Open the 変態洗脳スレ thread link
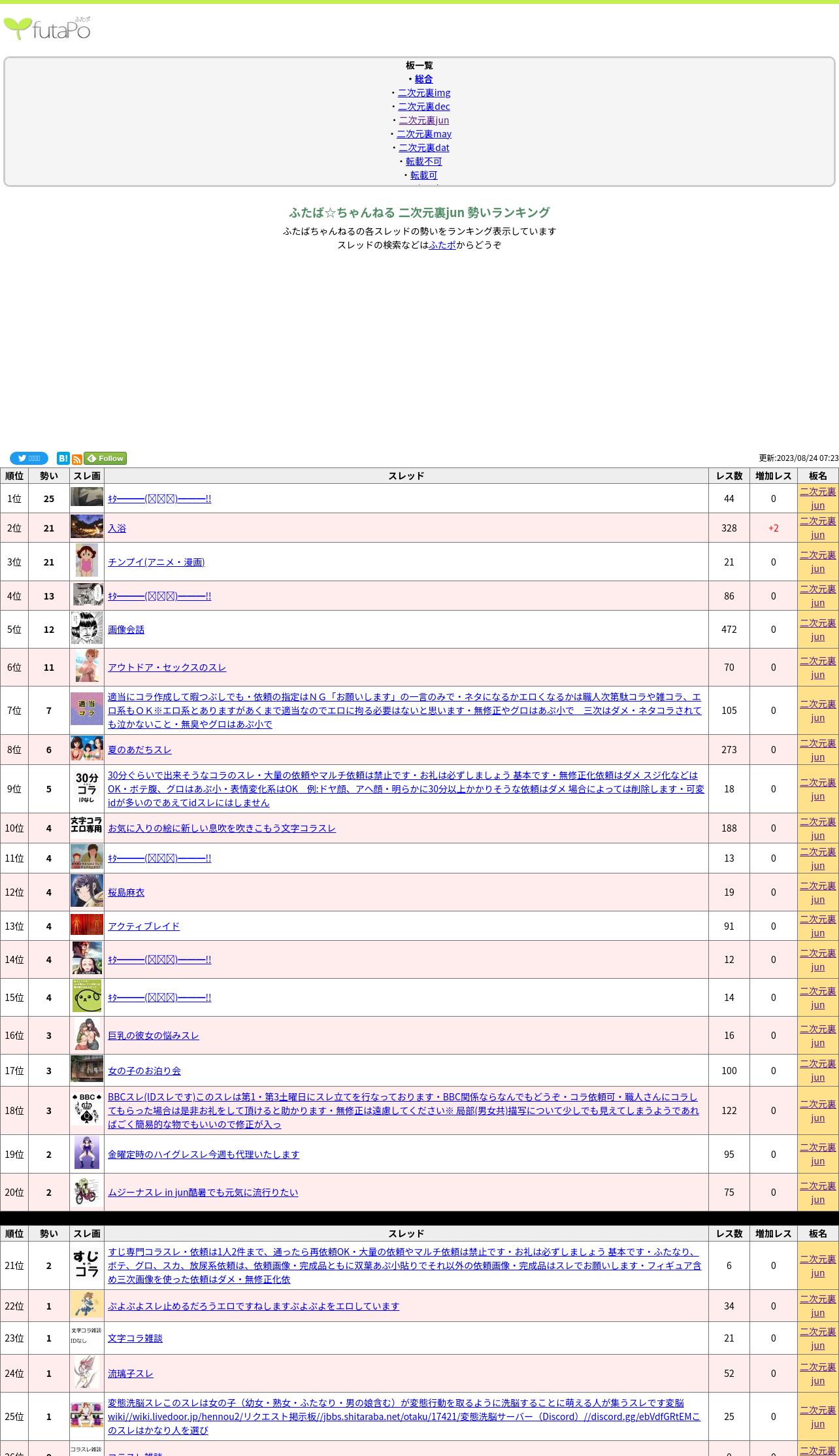Screen dimensions: 839x1456 (404, 1417)
